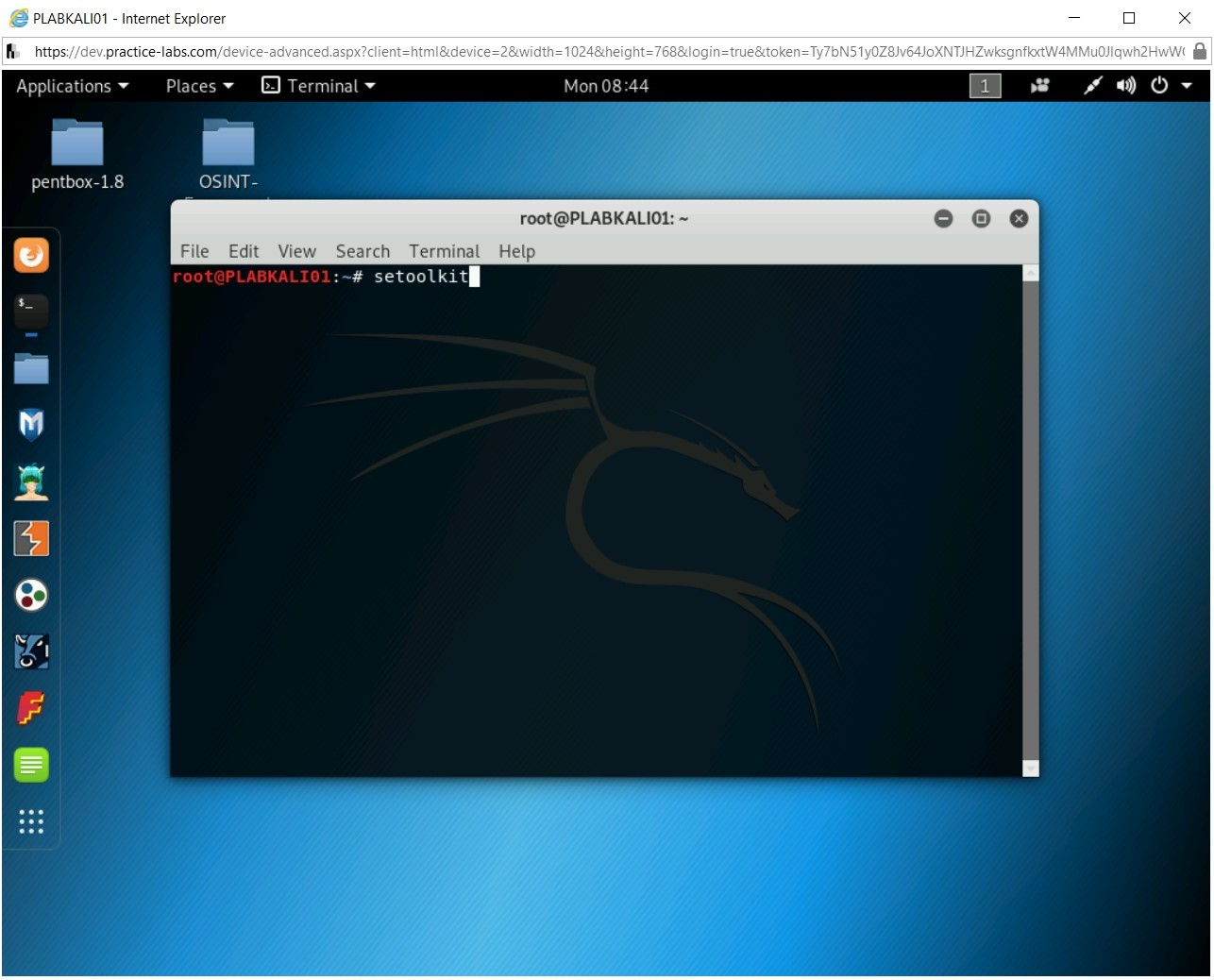
Task: Open the Terminal dropdown in top bar
Action: pyautogui.click(x=319, y=86)
